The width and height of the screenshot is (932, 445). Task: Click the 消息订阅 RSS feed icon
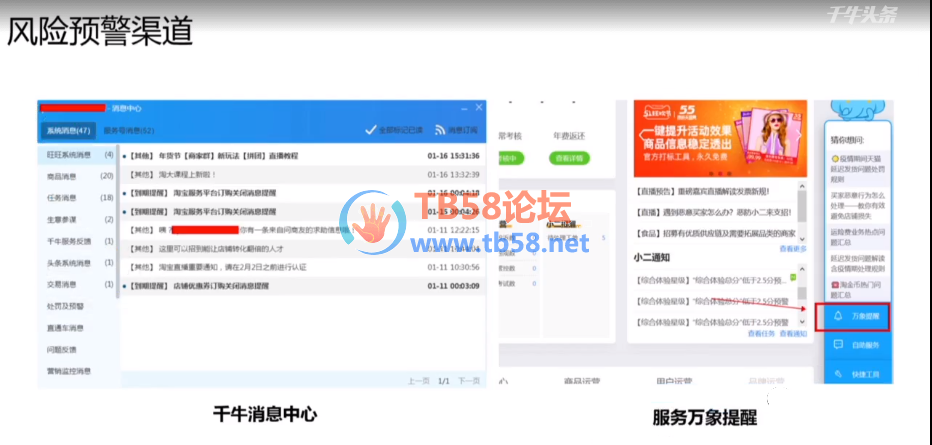440,130
